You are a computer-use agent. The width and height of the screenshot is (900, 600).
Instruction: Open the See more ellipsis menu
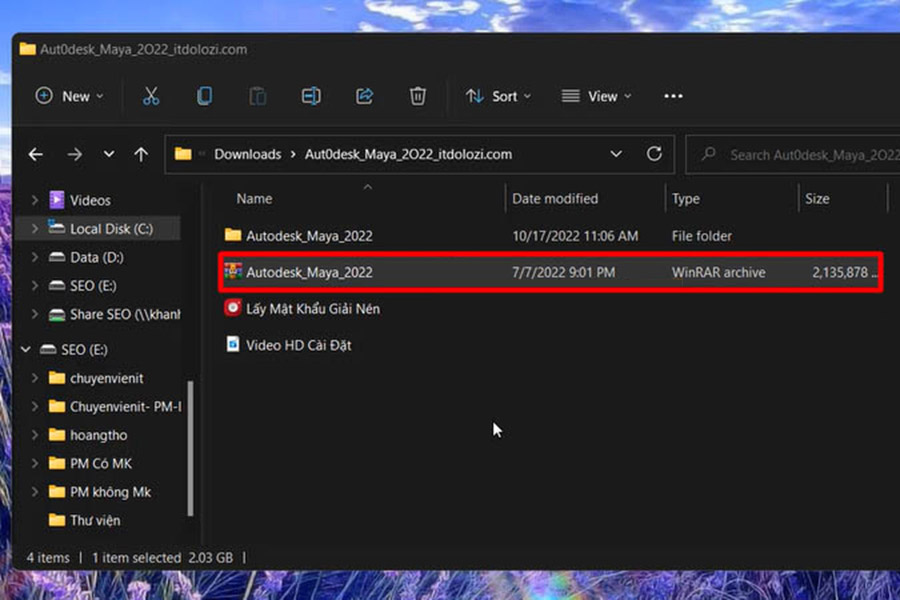pyautogui.click(x=673, y=96)
